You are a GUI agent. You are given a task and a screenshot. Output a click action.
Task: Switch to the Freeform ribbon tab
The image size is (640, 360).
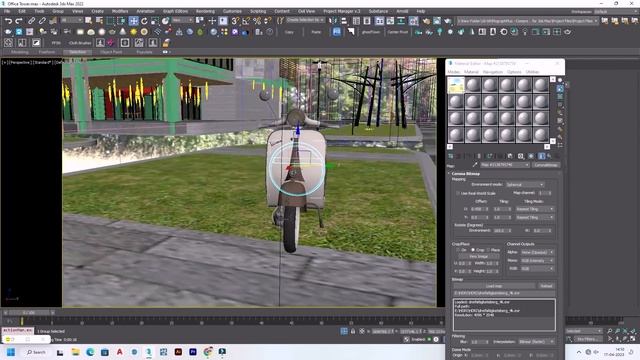[47, 52]
